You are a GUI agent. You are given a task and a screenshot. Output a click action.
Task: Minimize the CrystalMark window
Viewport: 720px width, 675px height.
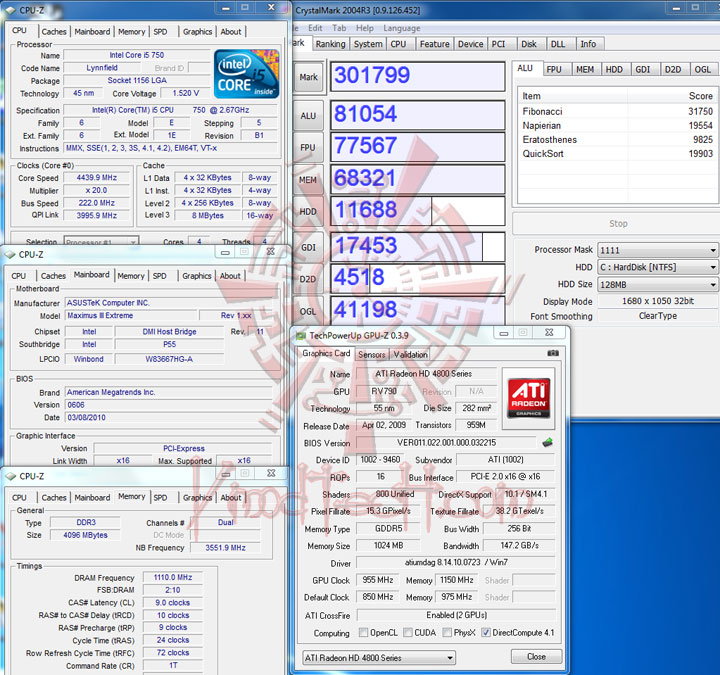[x=676, y=8]
